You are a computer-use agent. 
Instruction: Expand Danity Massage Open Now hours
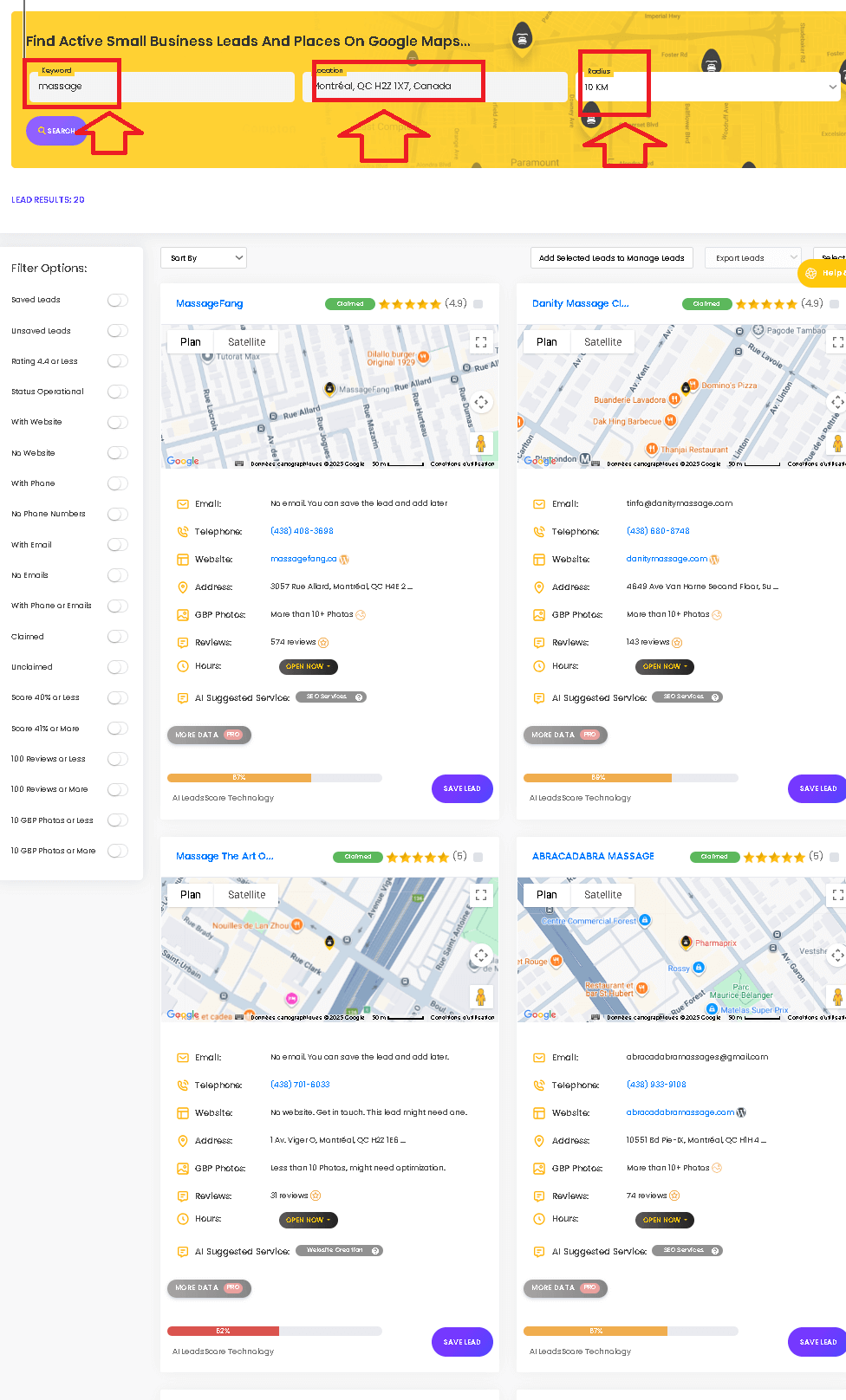[x=665, y=667]
